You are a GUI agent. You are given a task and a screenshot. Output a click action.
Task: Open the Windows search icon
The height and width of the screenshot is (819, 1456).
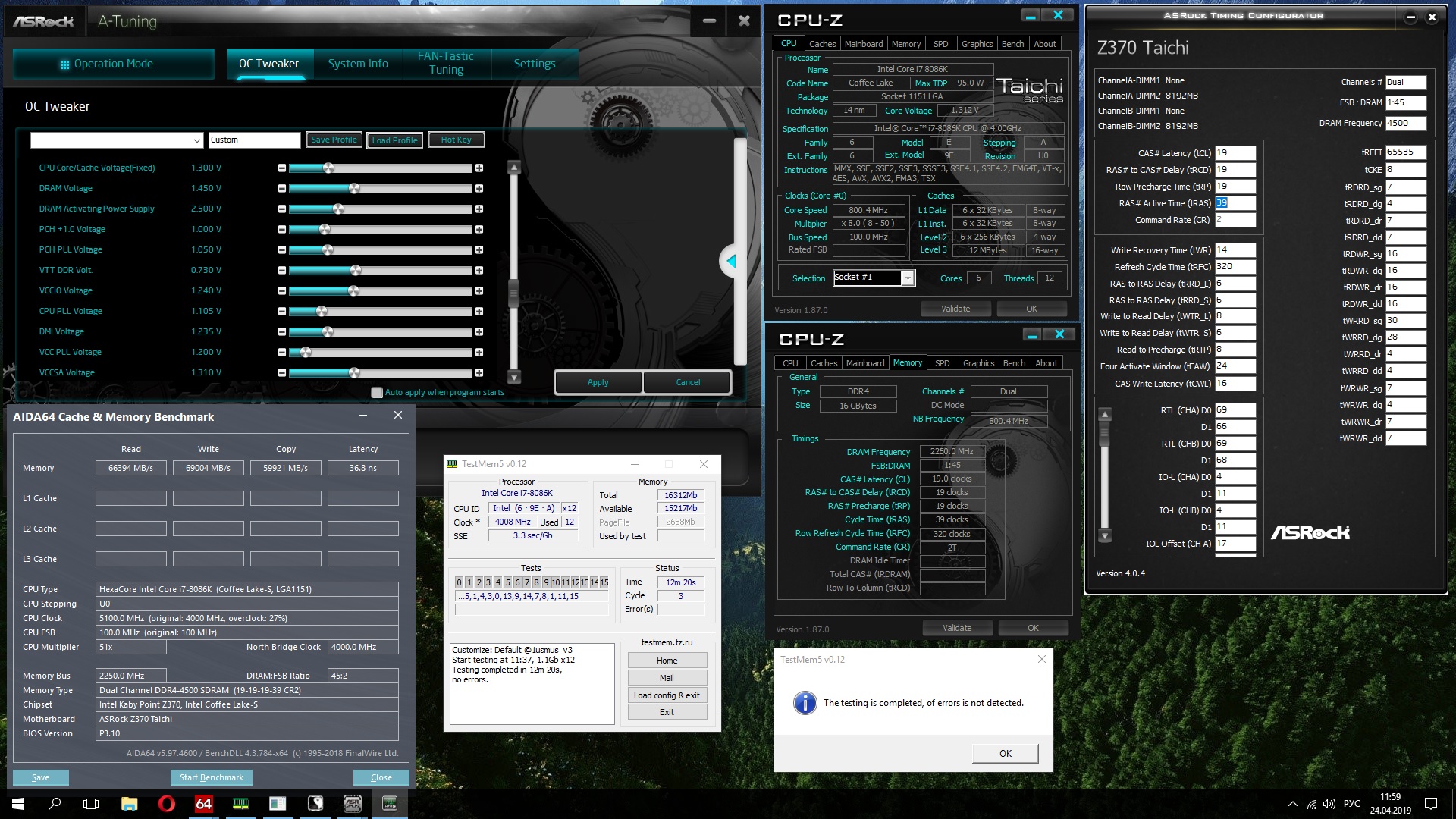pos(55,804)
